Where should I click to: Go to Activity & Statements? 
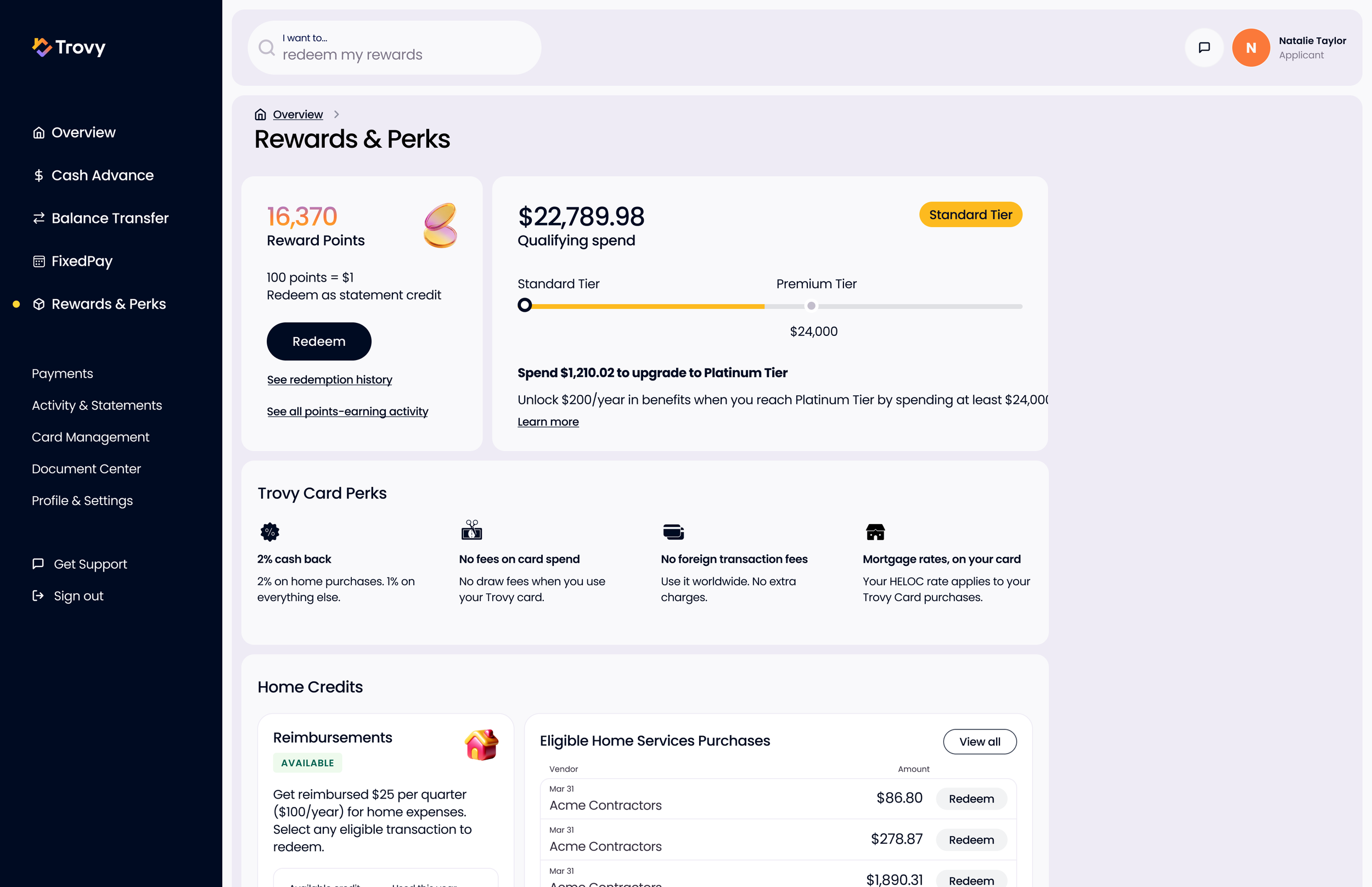pyautogui.click(x=97, y=405)
